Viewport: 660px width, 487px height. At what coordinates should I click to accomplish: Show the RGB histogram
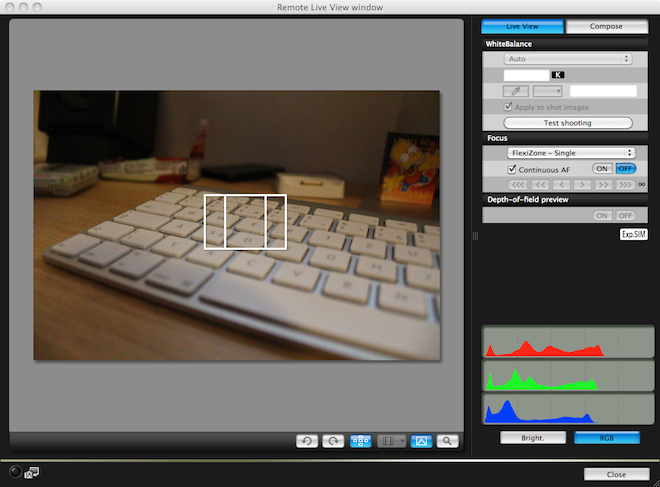(607, 438)
